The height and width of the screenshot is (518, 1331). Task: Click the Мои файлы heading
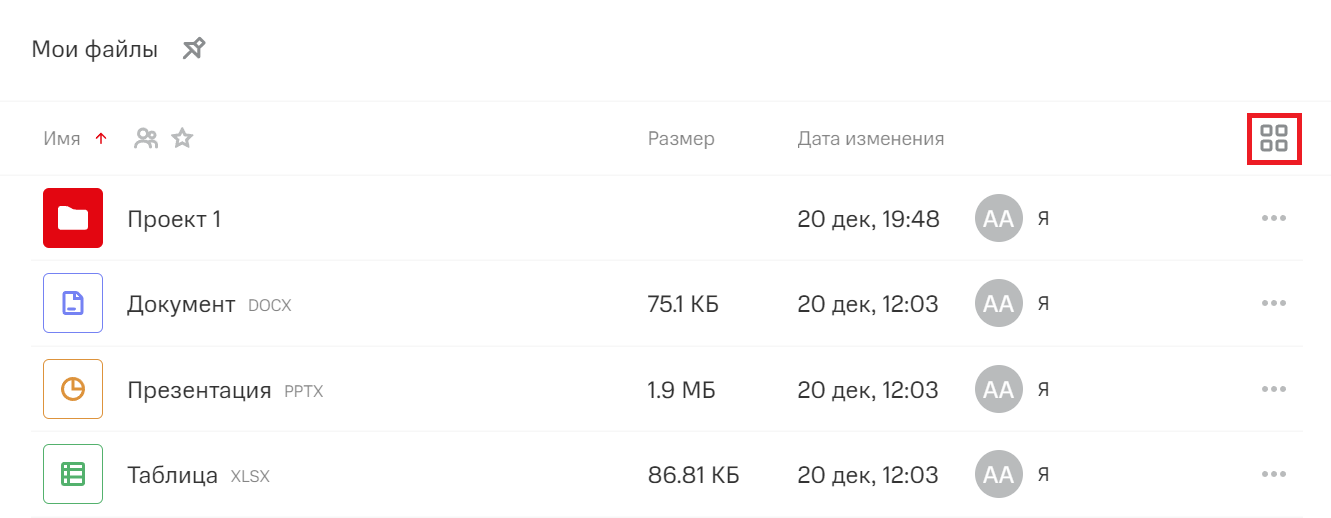tap(95, 49)
